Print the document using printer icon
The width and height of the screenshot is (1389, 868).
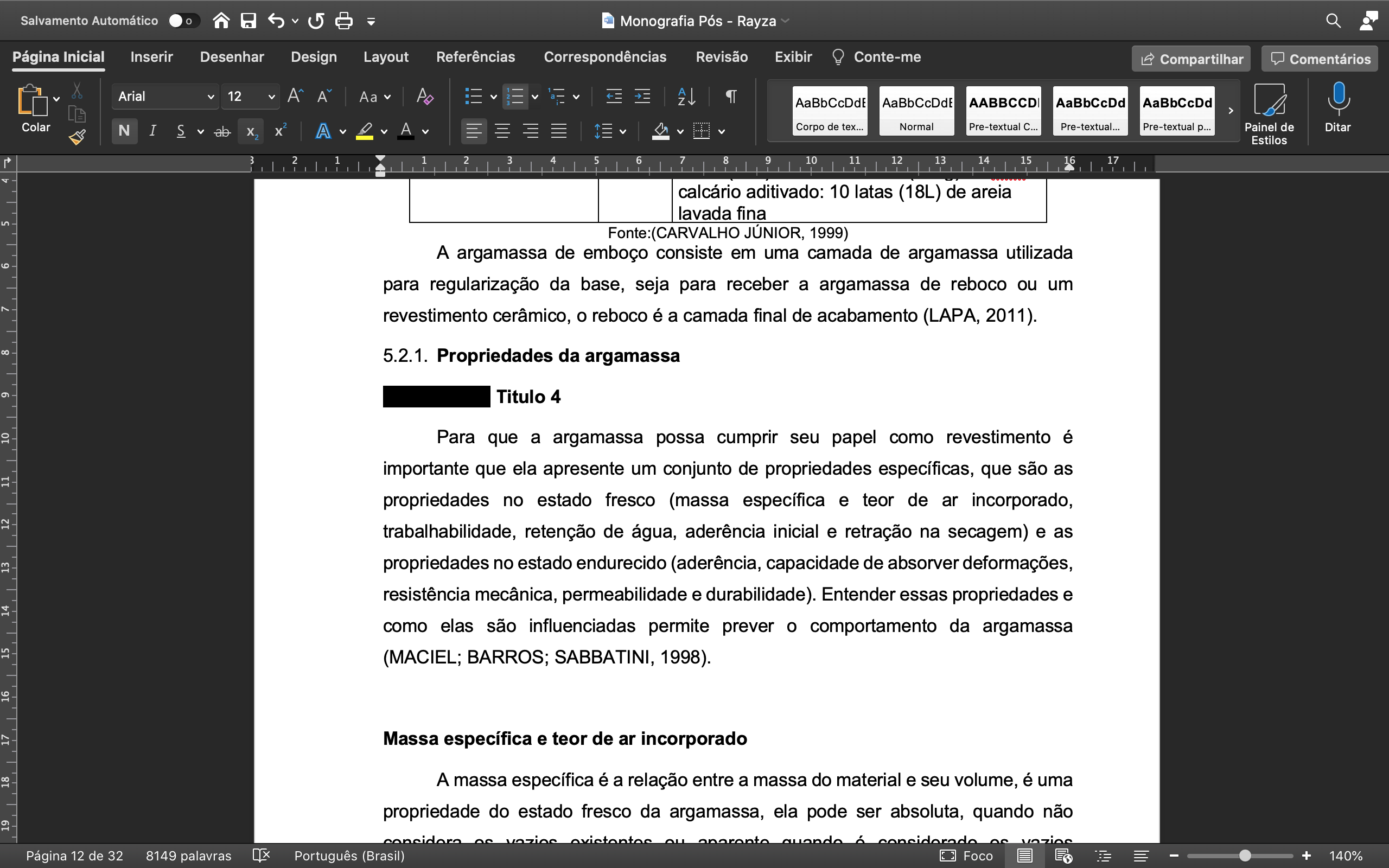(344, 21)
